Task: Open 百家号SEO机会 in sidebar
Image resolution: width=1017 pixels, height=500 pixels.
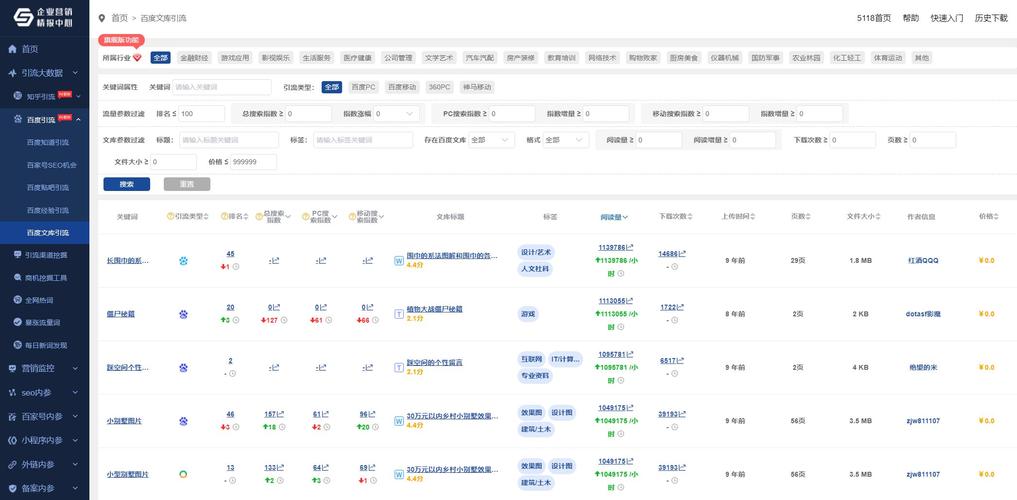Action: click(51, 165)
